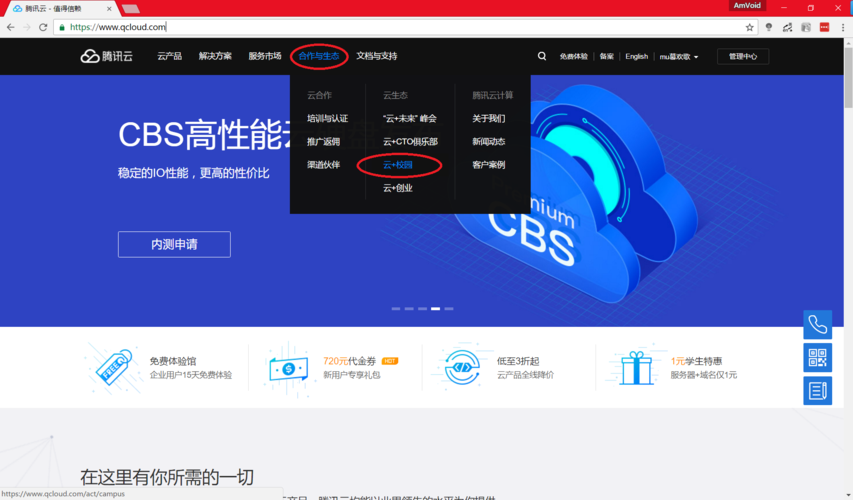853x500 pixels.
Task: Click the lightbulb extension icon
Action: click(769, 27)
